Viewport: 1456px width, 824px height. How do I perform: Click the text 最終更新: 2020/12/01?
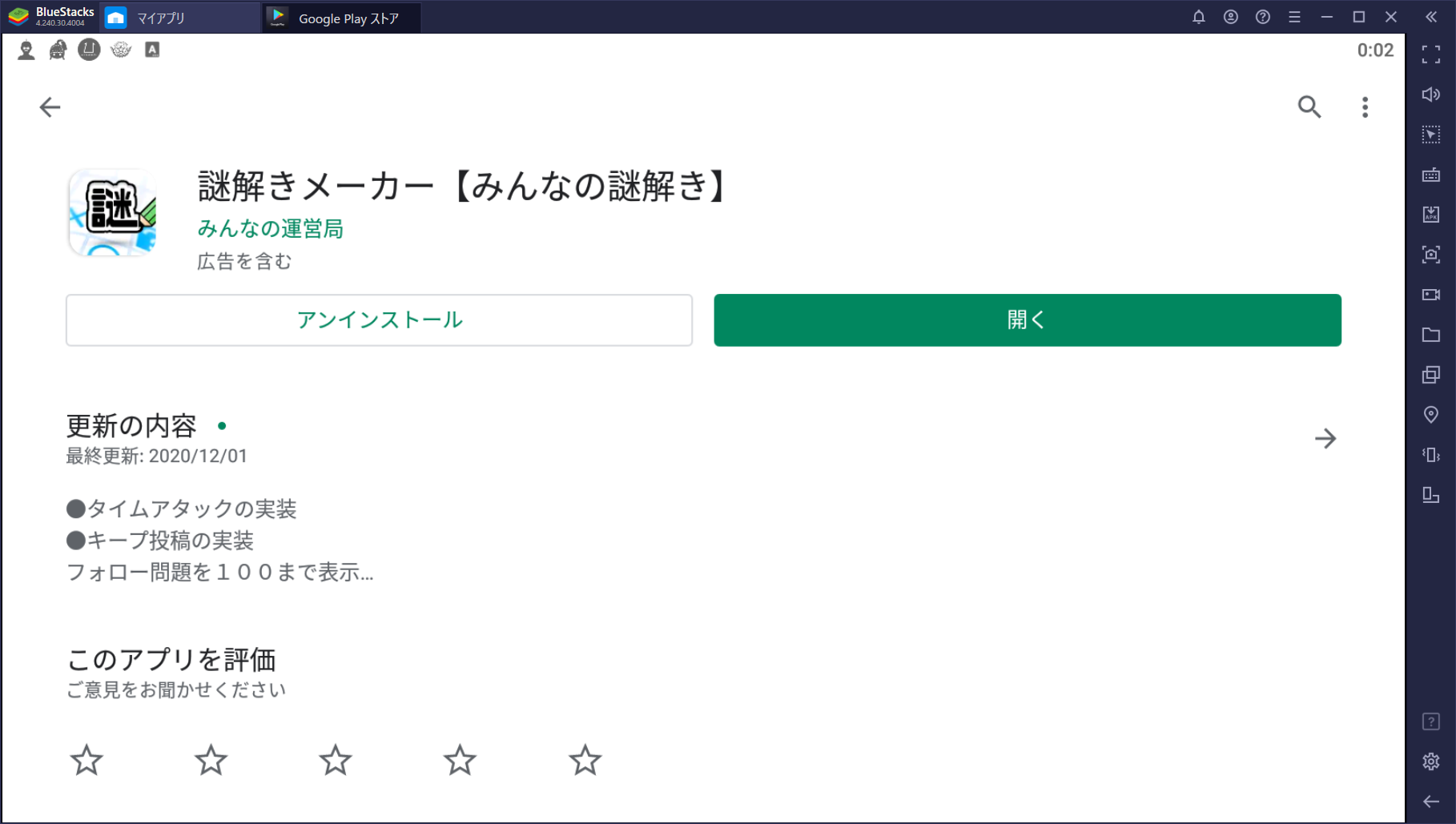click(x=157, y=456)
